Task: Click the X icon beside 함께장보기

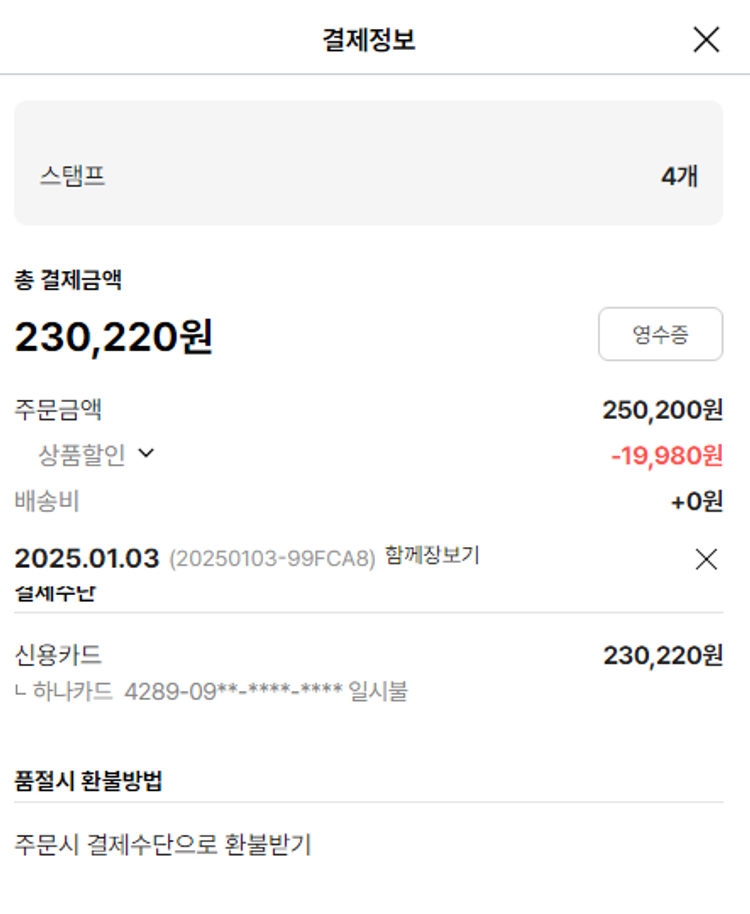Action: (x=706, y=560)
